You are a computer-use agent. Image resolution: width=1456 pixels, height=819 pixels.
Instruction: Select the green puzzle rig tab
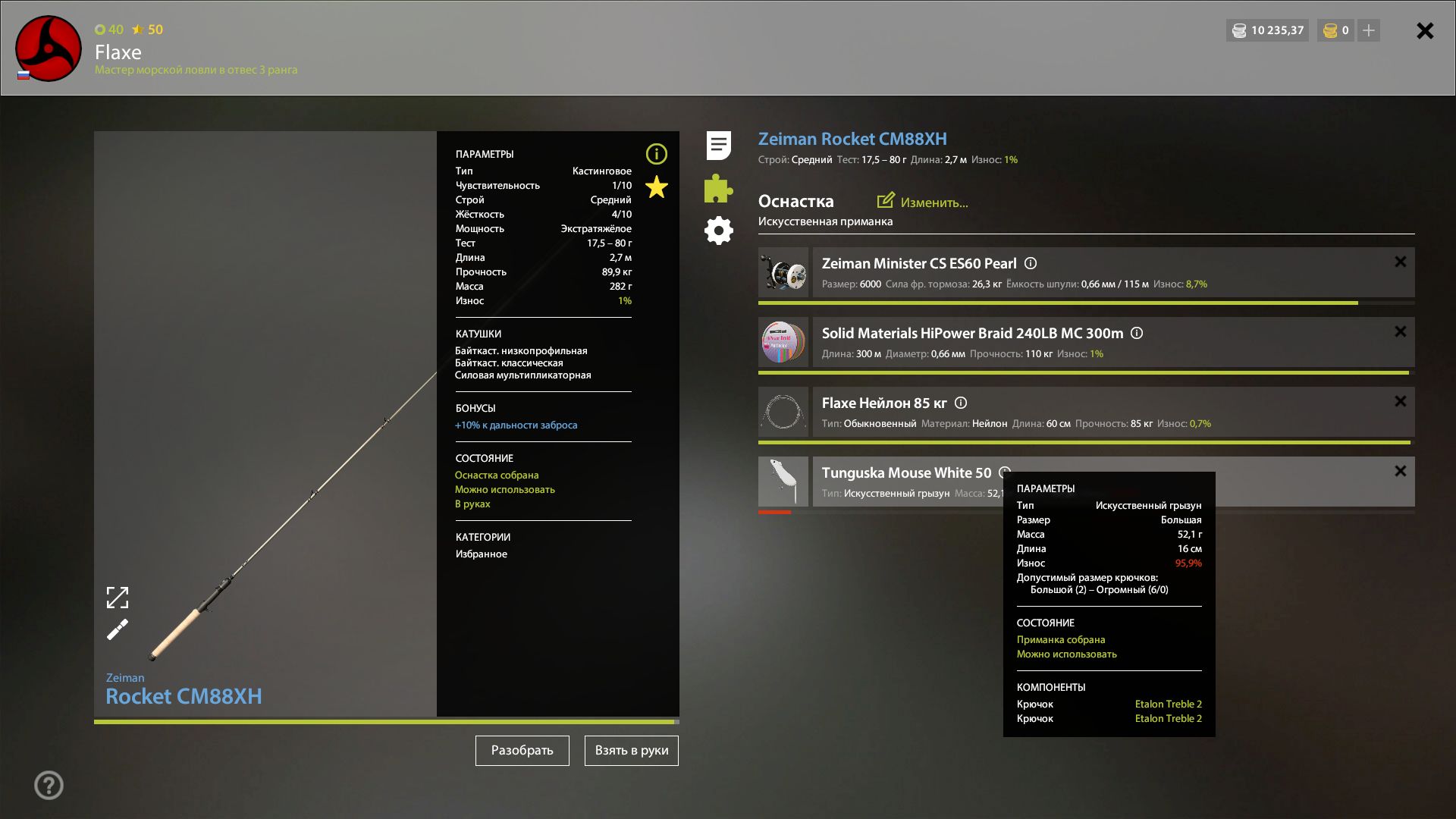pos(718,188)
